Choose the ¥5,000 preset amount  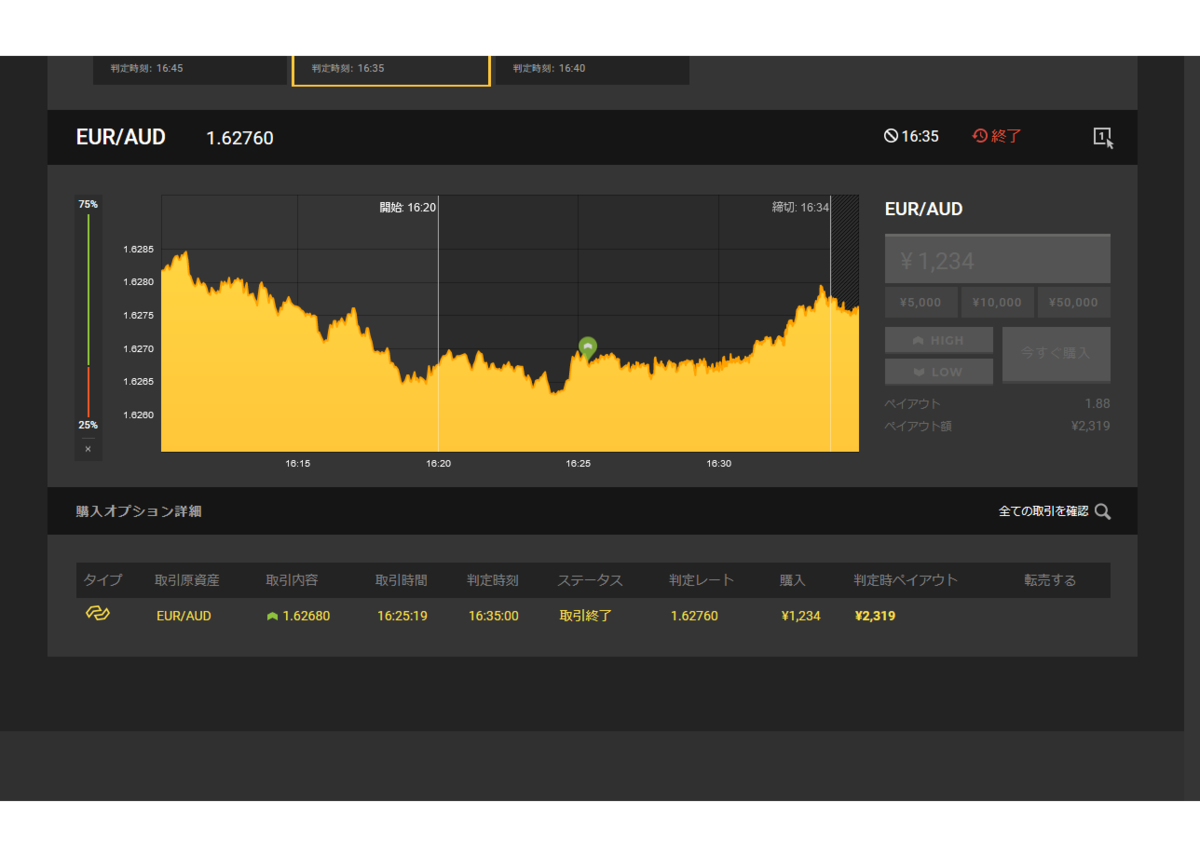pyautogui.click(x=921, y=302)
